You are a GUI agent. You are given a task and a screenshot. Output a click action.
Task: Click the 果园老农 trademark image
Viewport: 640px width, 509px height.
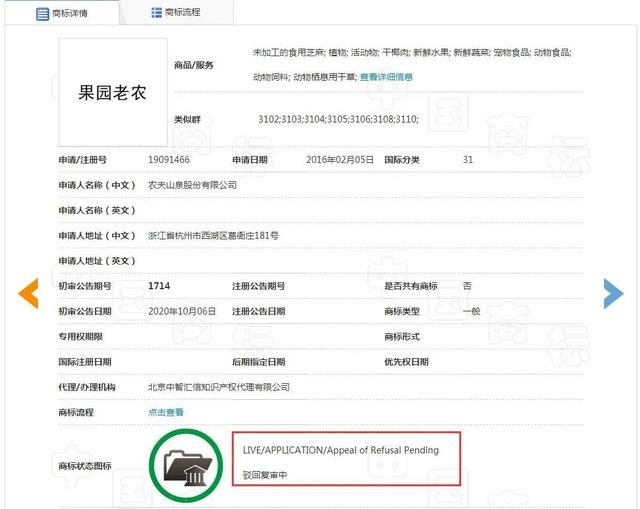pyautogui.click(x=113, y=92)
